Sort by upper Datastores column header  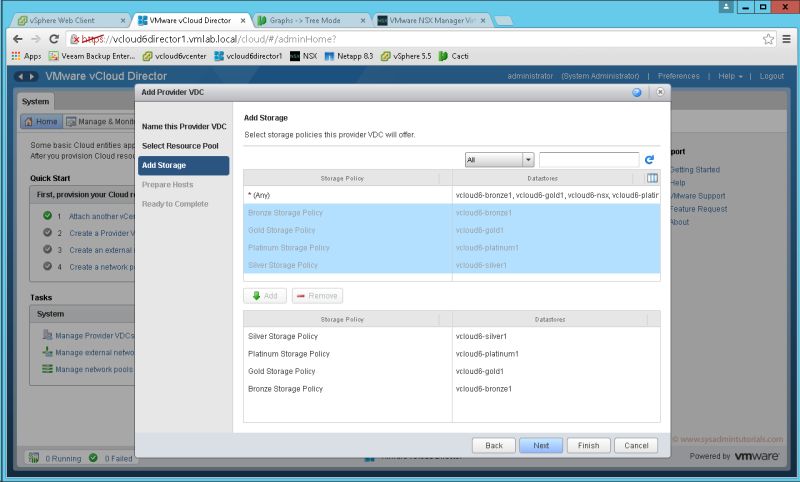[x=542, y=179]
